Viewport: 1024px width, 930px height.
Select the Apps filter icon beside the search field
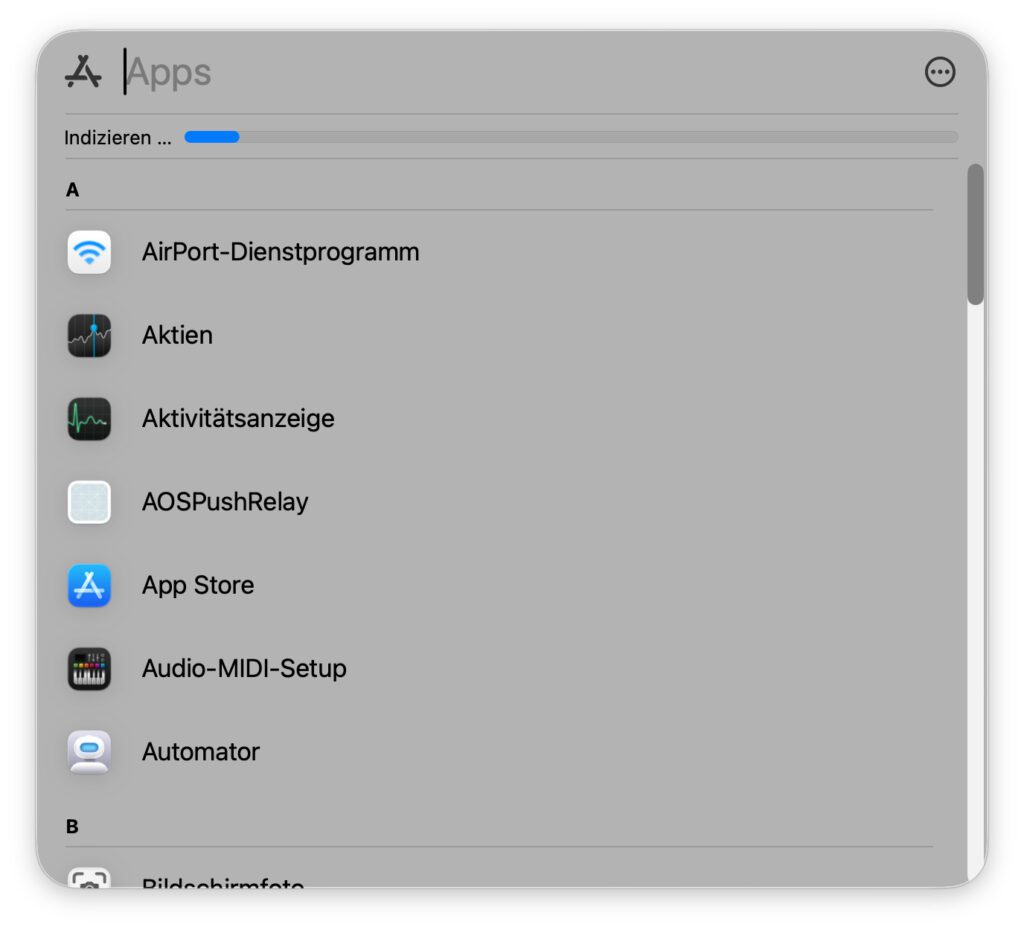[84, 71]
